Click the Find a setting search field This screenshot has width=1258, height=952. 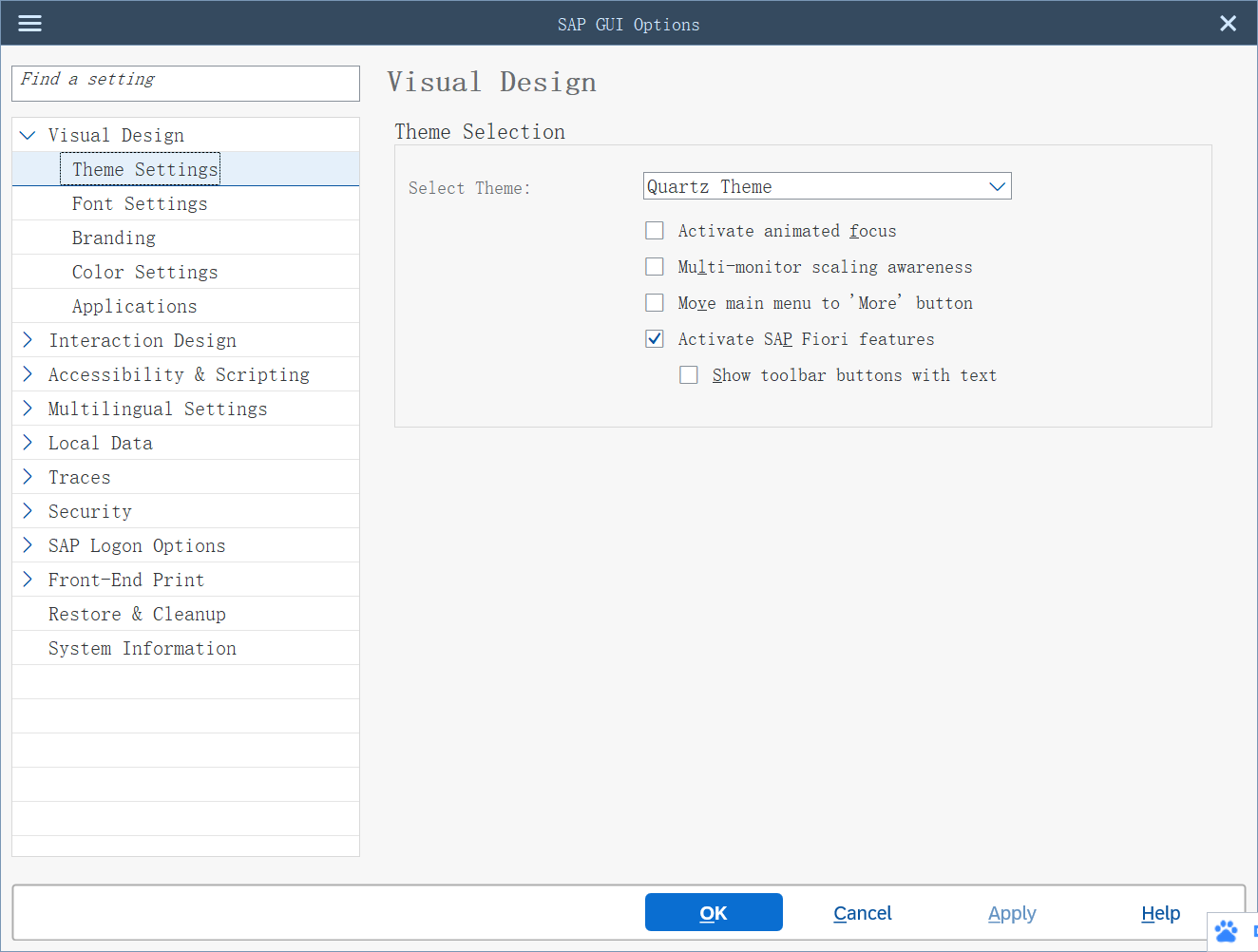click(185, 84)
